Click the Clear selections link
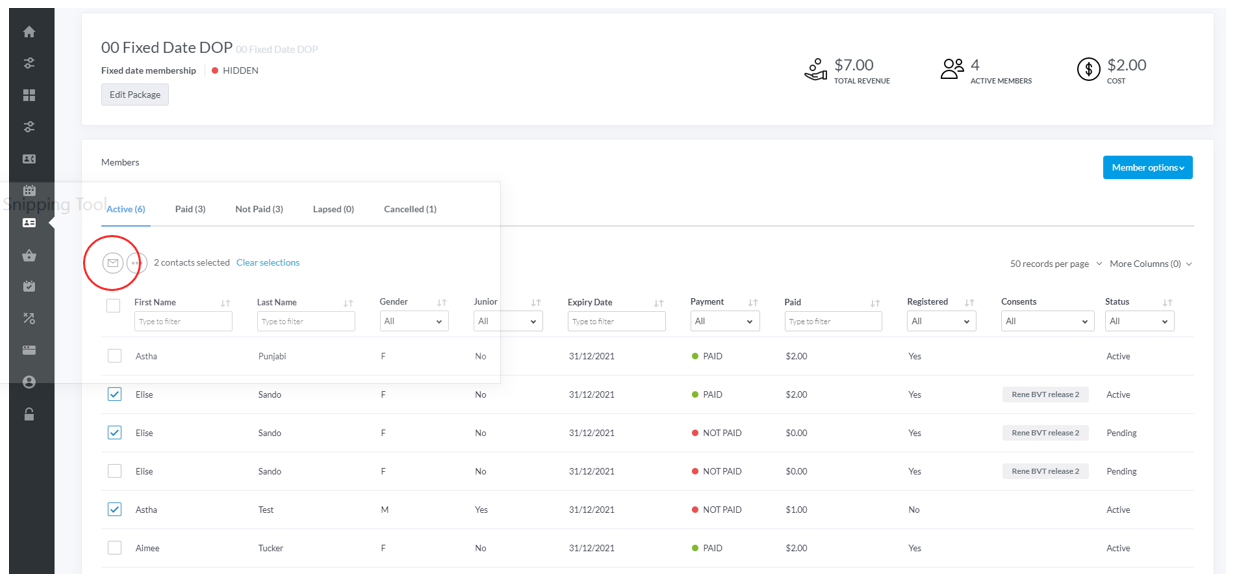The width and height of the screenshot is (1235, 583). pyautogui.click(x=268, y=263)
